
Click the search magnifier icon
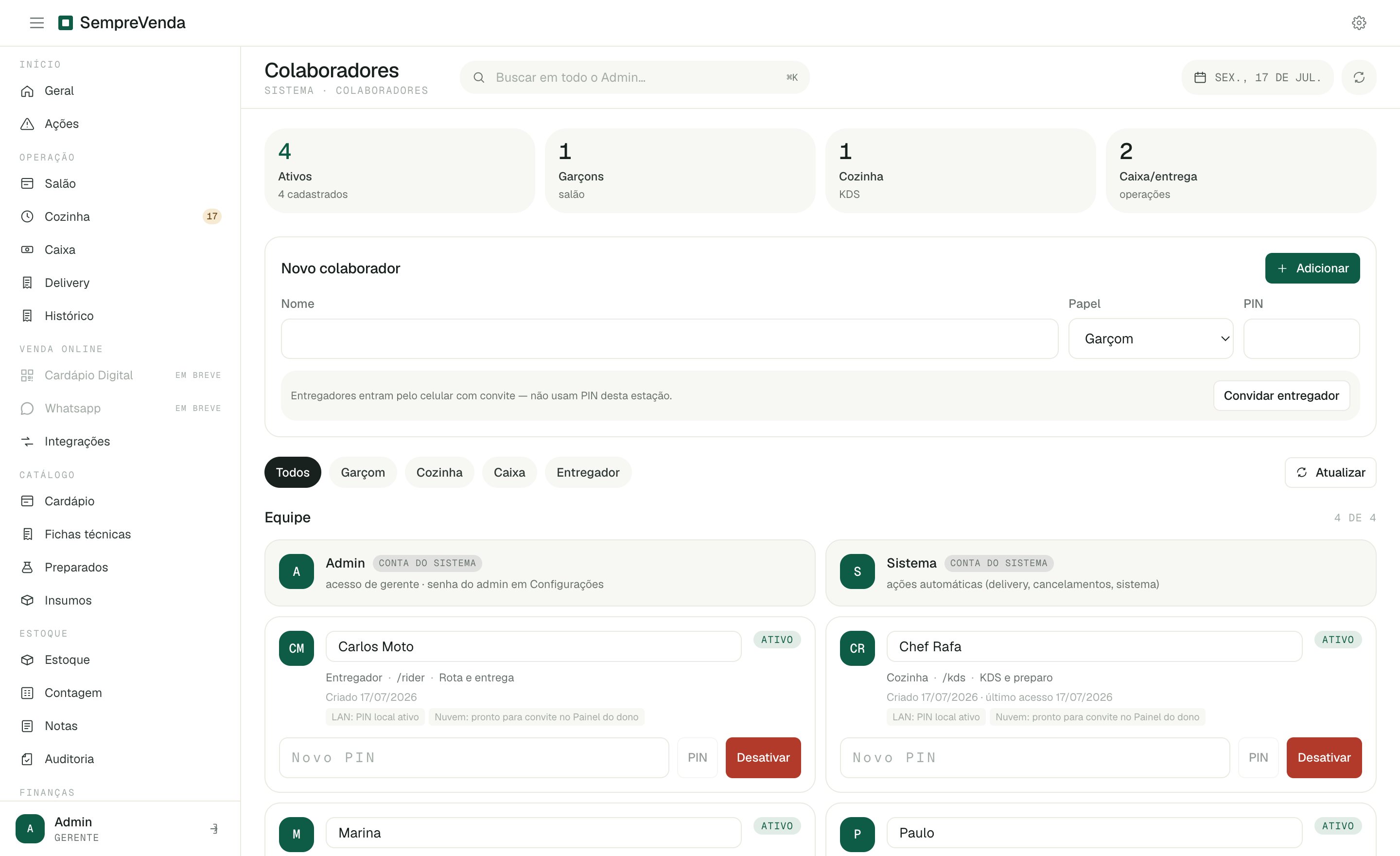pyautogui.click(x=479, y=77)
